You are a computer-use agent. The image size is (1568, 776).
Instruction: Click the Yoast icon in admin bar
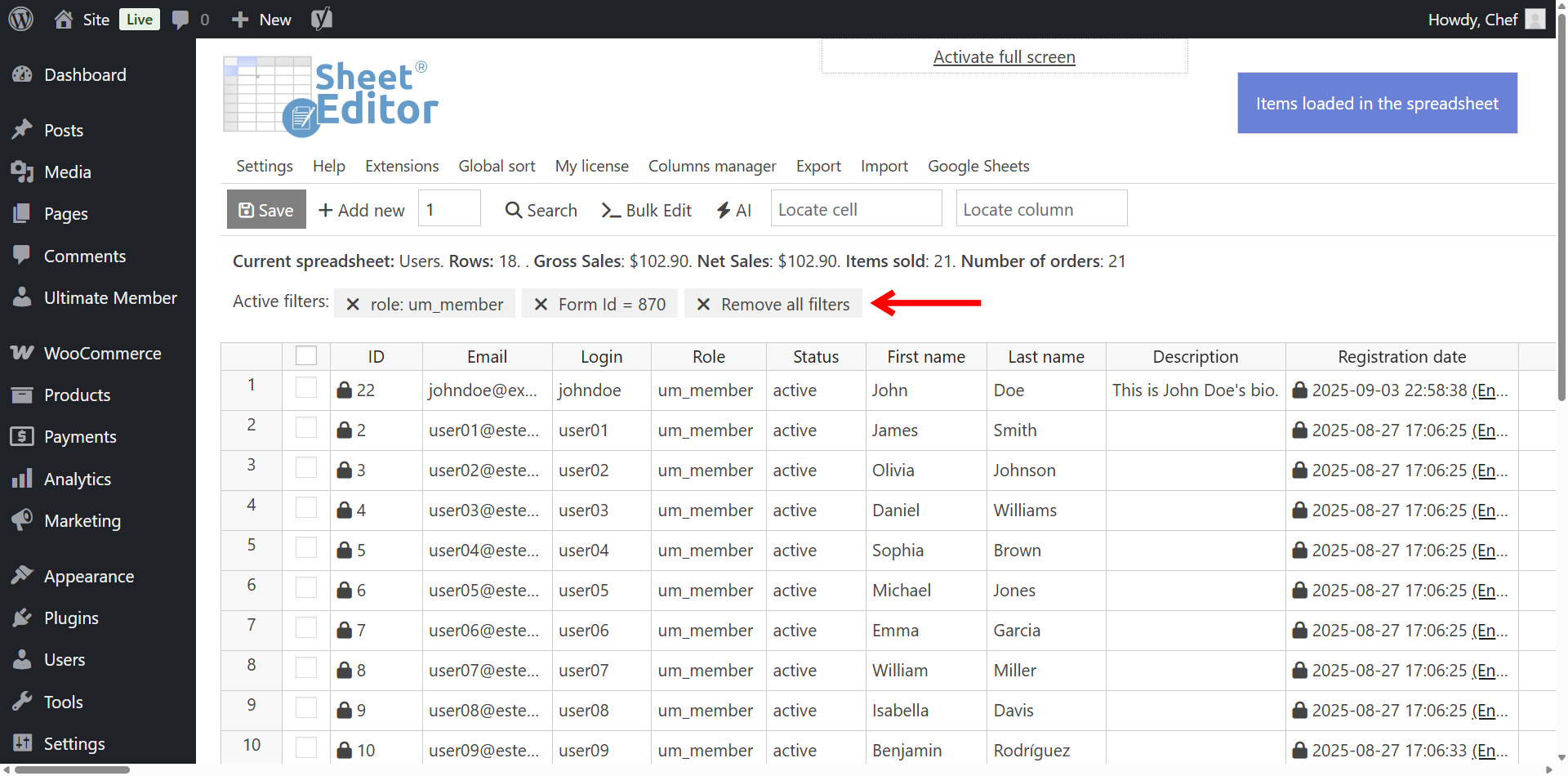322,20
